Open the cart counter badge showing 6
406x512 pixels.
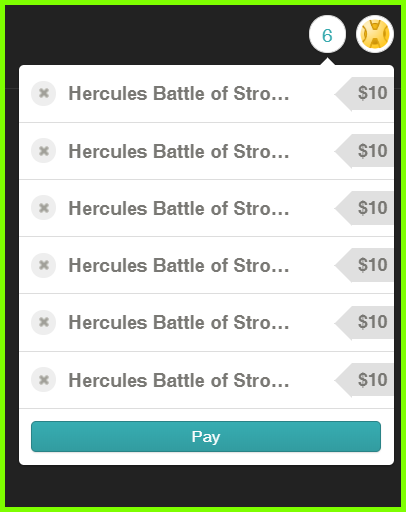pos(327,34)
